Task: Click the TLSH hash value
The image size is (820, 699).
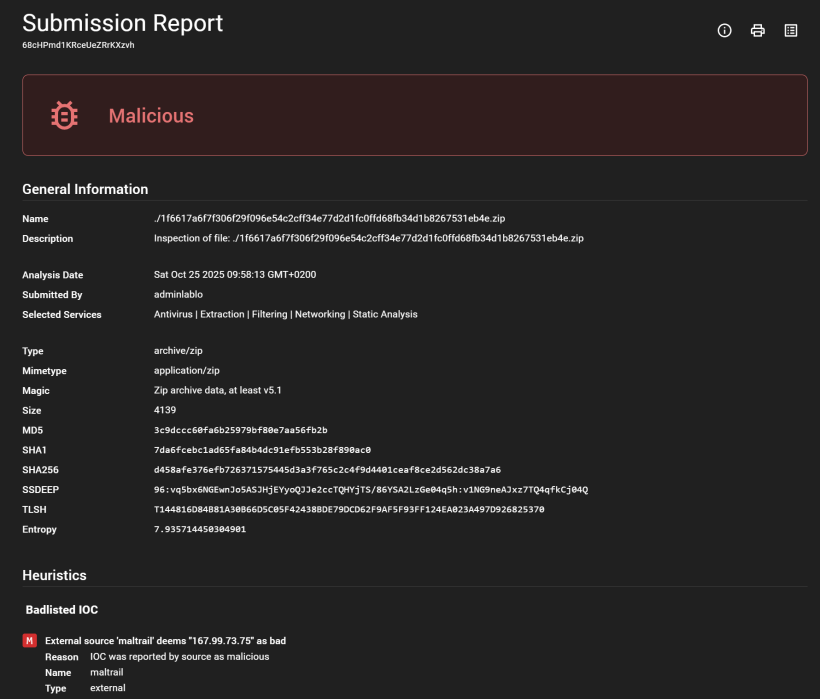Action: click(x=348, y=509)
